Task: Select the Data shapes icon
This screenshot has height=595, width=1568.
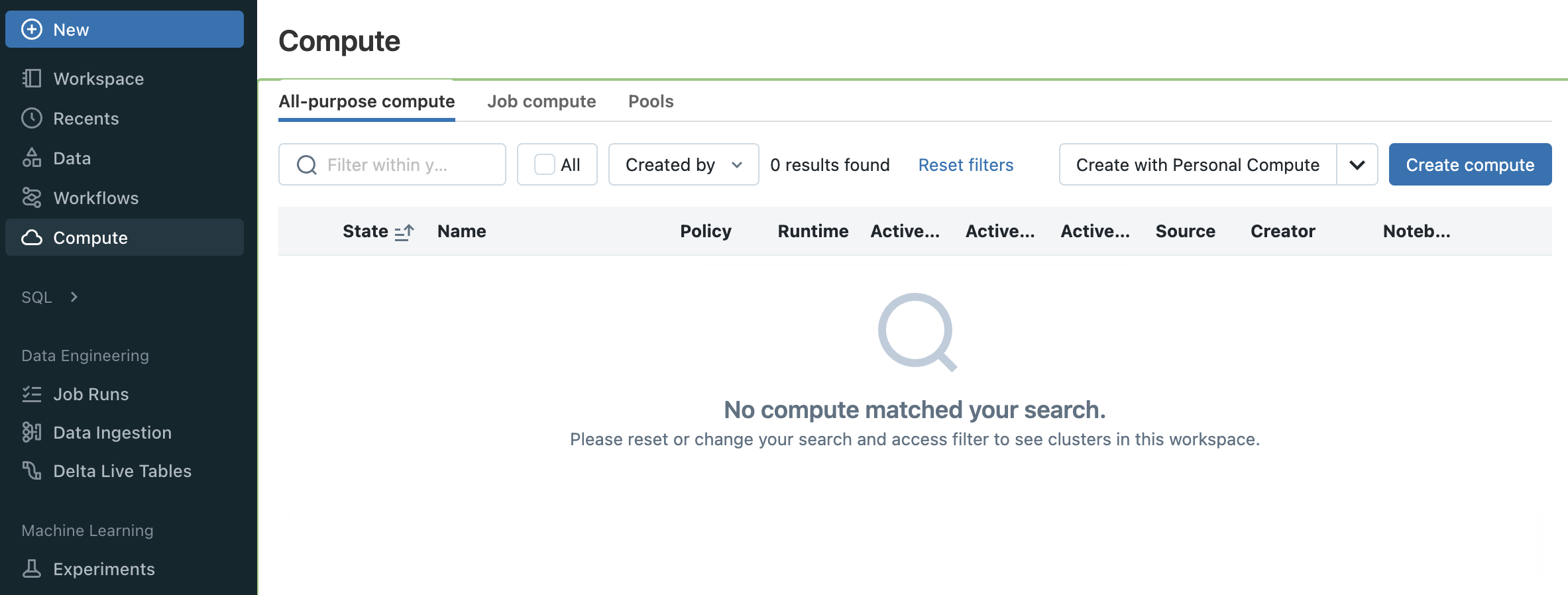Action: click(32, 158)
